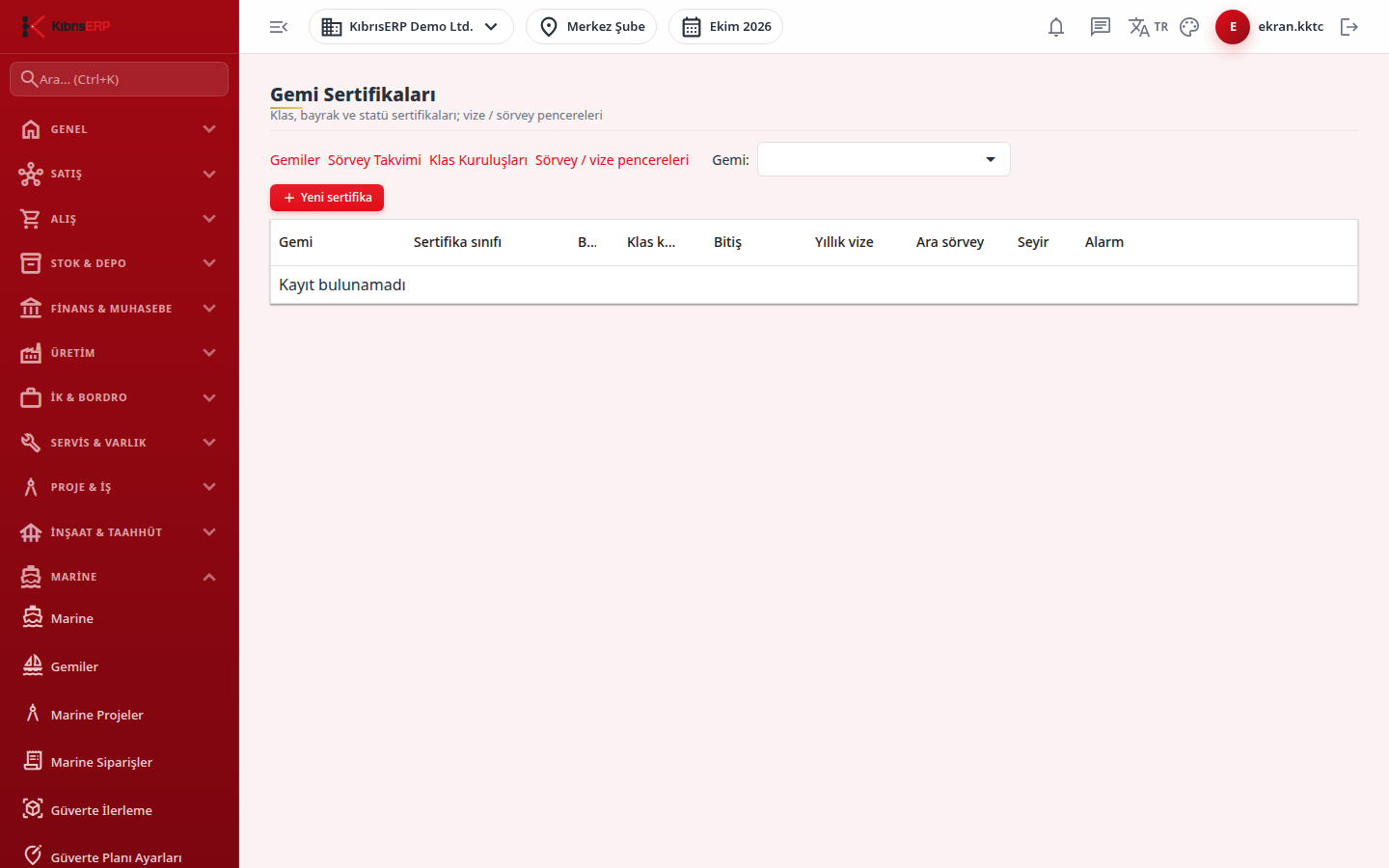The height and width of the screenshot is (868, 1389).
Task: Expand the PROJE & İŞ section
Action: 120,487
